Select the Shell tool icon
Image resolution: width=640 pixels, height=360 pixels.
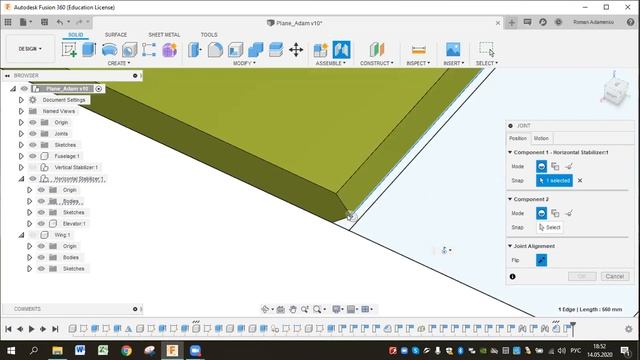point(236,50)
